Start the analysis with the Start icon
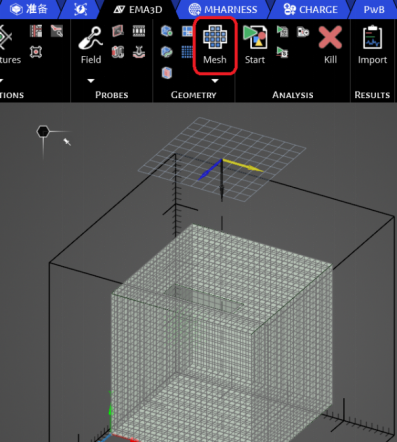397x442 pixels. (255, 45)
